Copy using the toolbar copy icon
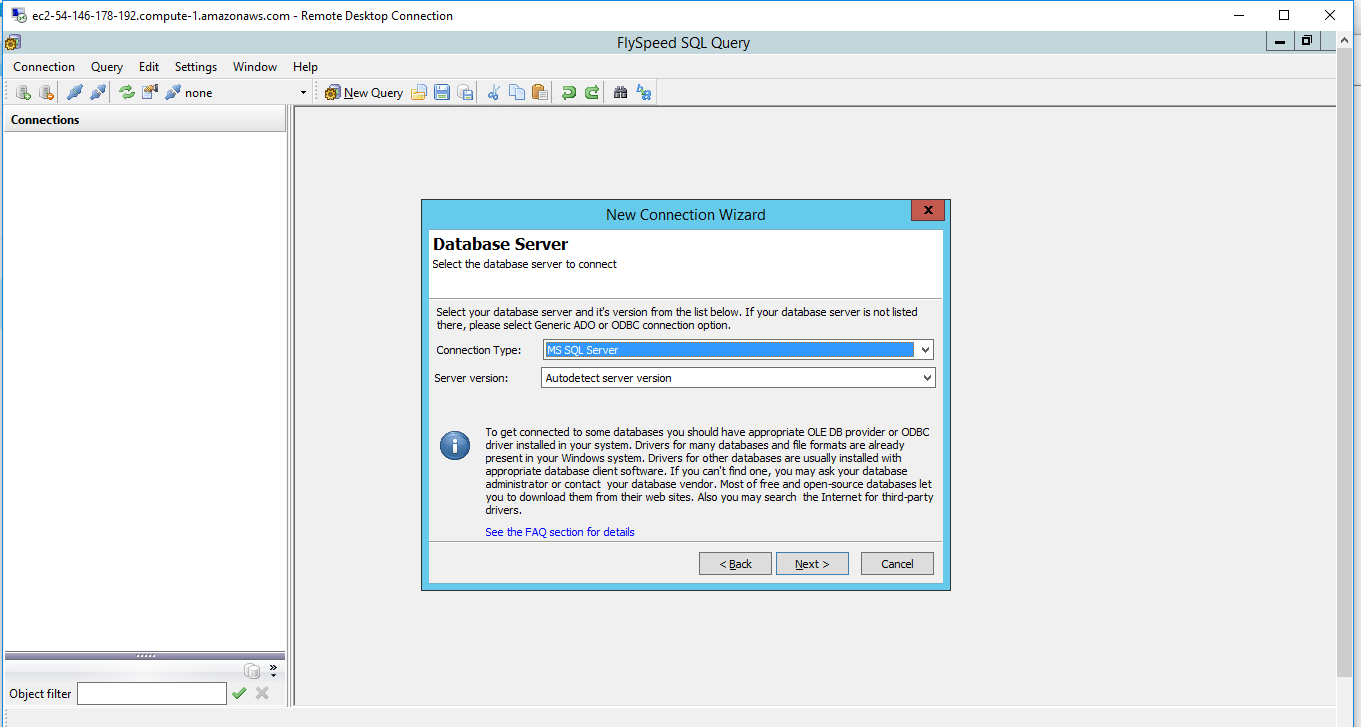This screenshot has height=727, width=1361. point(516,92)
